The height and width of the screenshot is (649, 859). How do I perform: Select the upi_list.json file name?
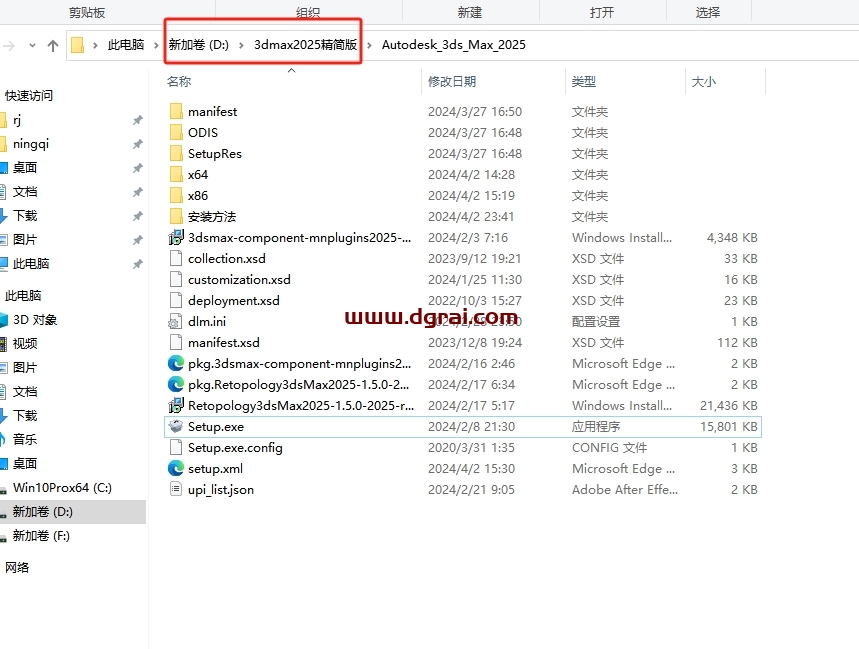click(x=221, y=490)
